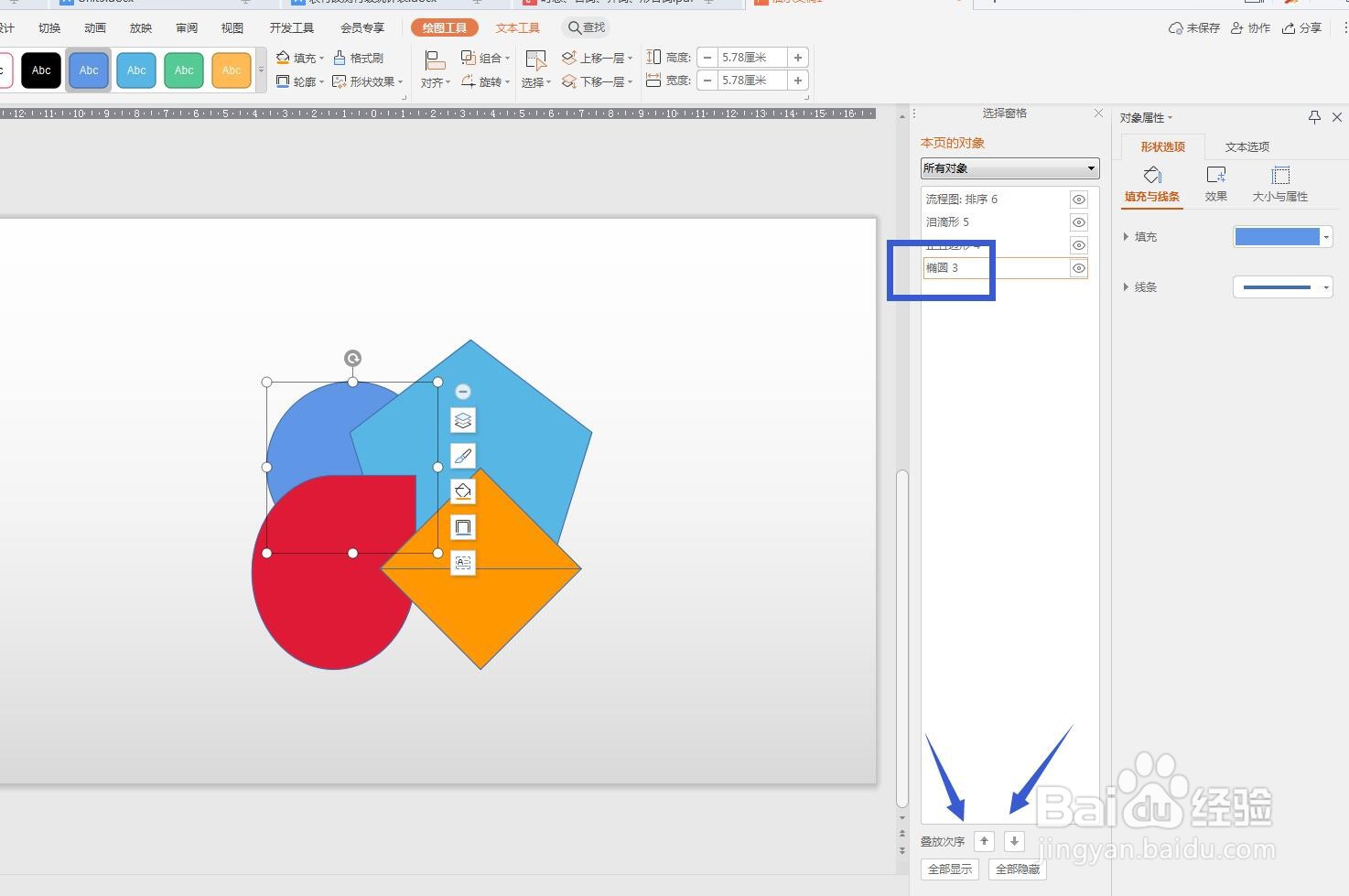Select 流程图: 排序 6 in object list
1349x896 pixels.
pos(996,200)
